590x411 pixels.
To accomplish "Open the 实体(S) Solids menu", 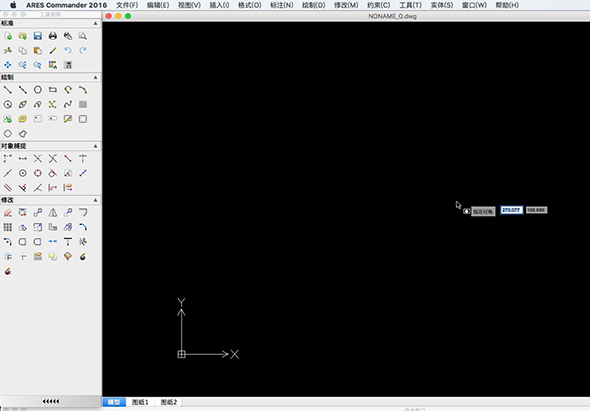I will 442,5.
